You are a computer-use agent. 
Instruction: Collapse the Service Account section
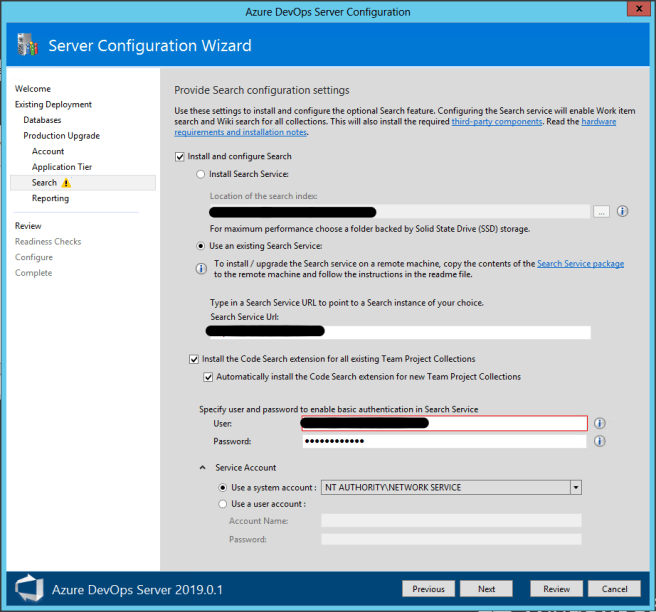tap(203, 468)
